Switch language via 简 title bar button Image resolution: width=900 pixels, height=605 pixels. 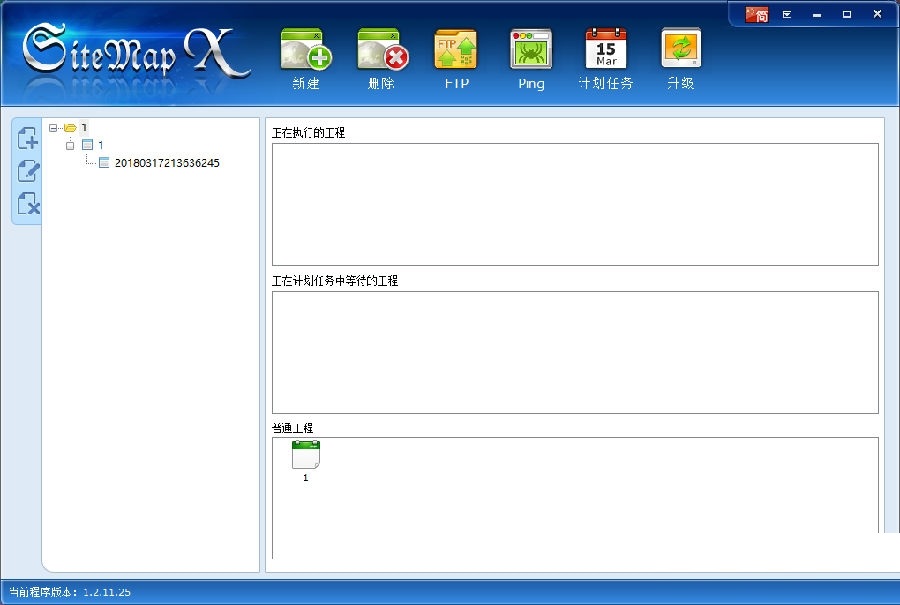point(756,14)
